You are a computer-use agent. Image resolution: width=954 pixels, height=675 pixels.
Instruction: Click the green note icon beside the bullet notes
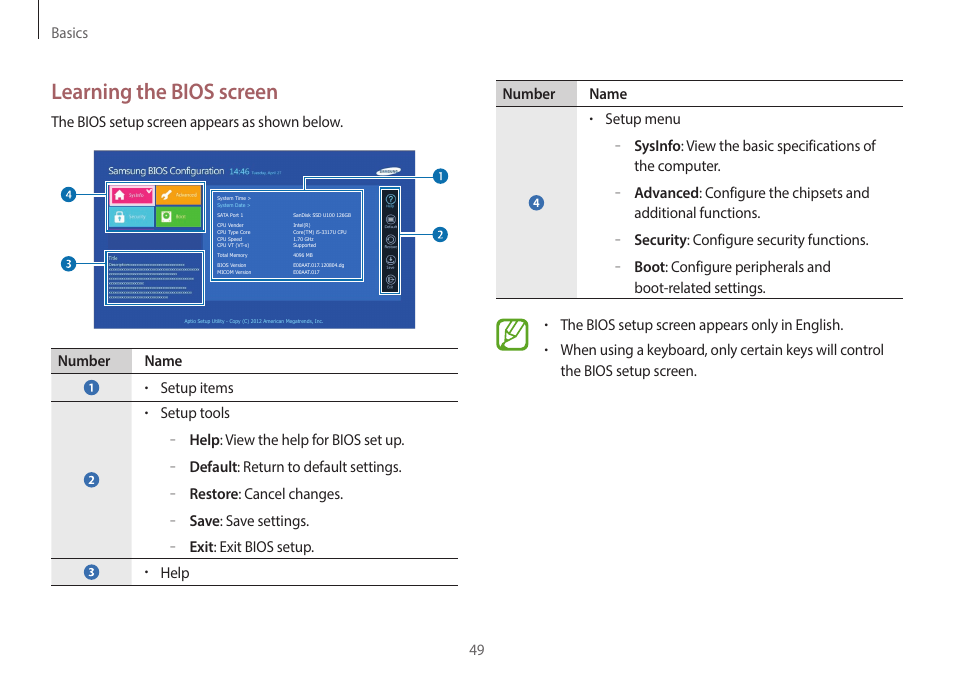(512, 334)
